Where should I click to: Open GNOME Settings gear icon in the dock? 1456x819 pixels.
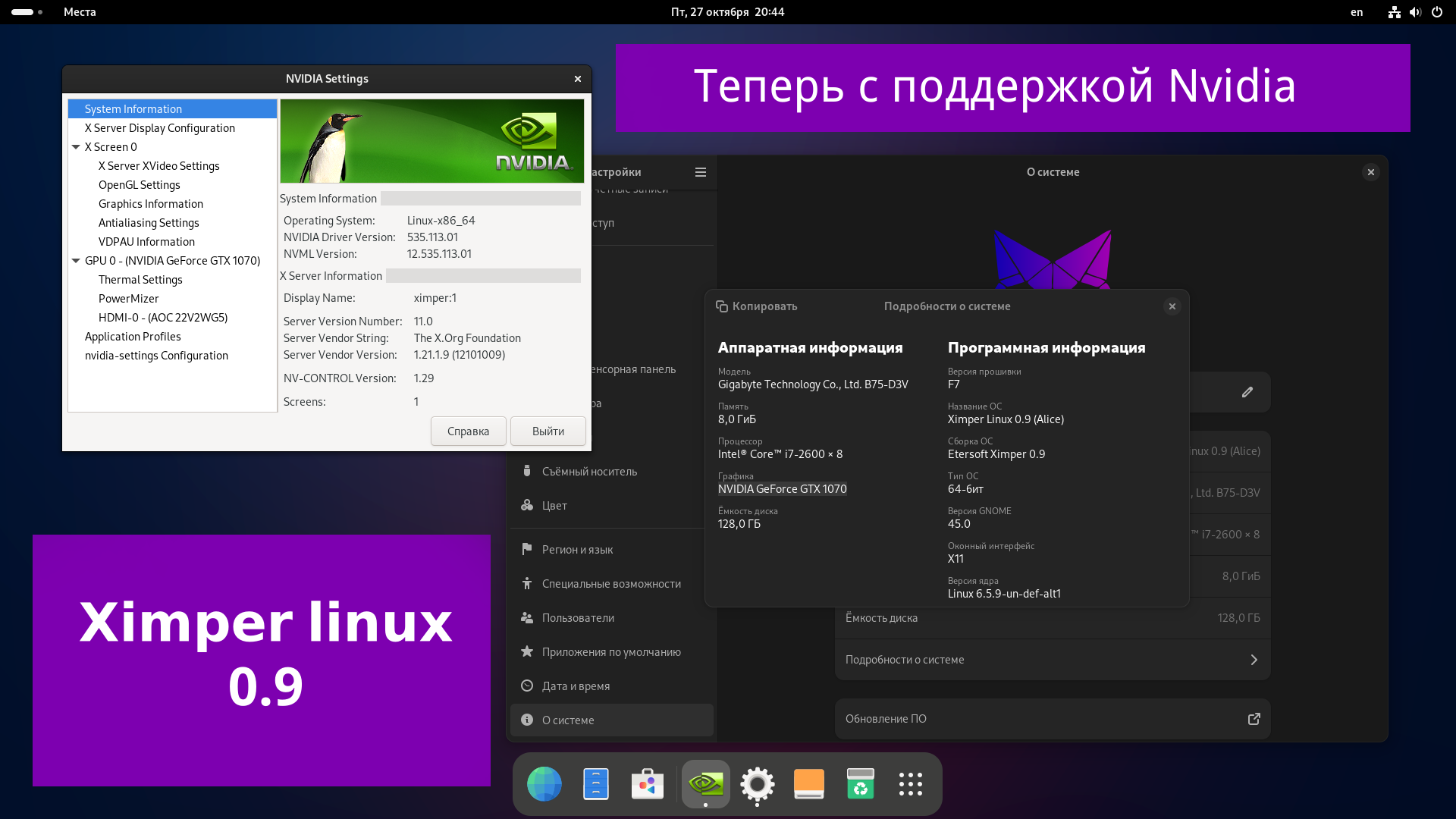tap(758, 783)
